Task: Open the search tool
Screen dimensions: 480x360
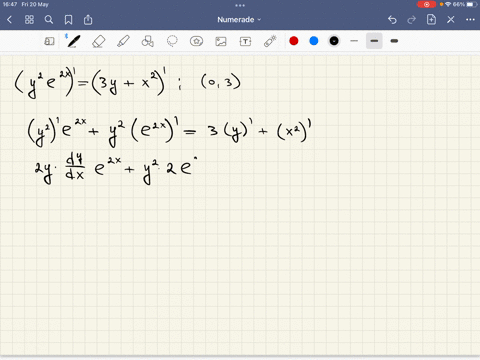Action: pyautogui.click(x=49, y=20)
